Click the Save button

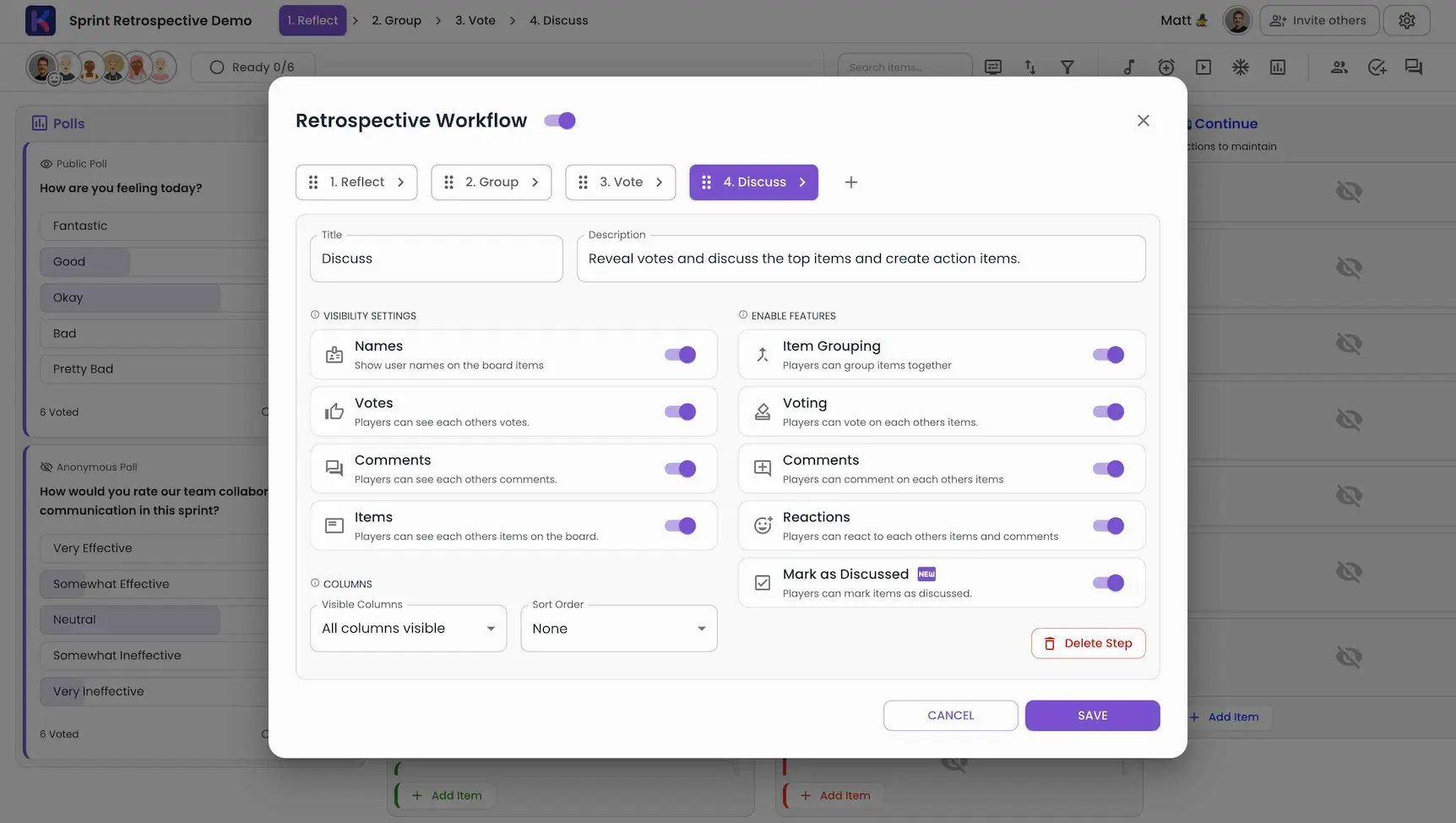1092,716
